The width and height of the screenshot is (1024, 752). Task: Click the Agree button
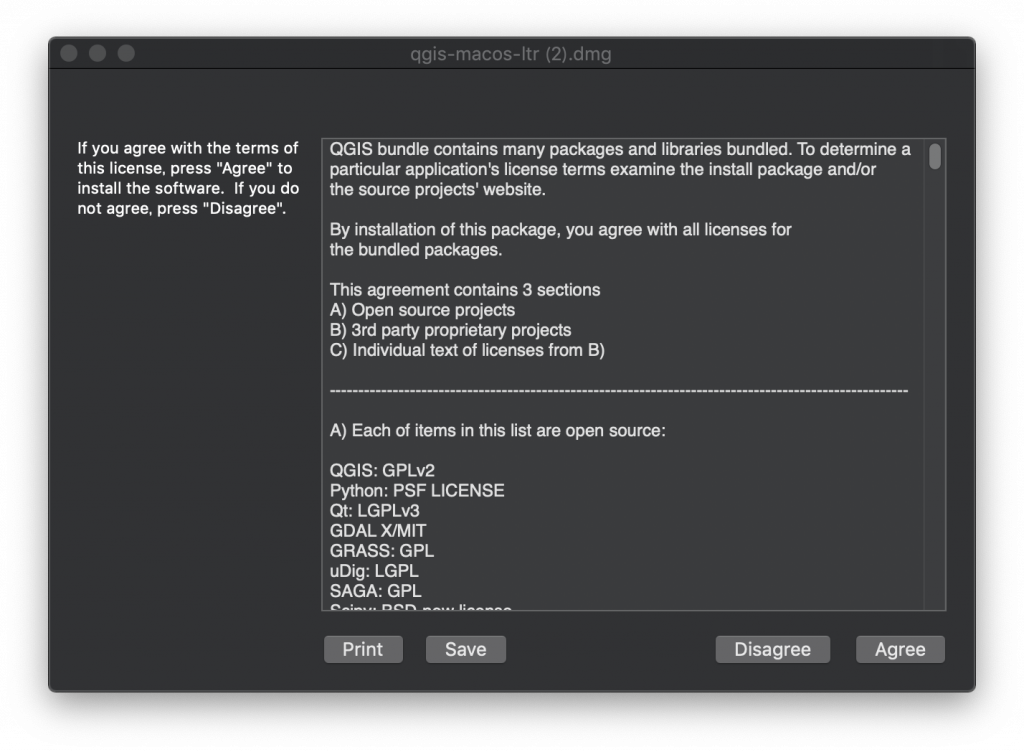click(900, 650)
